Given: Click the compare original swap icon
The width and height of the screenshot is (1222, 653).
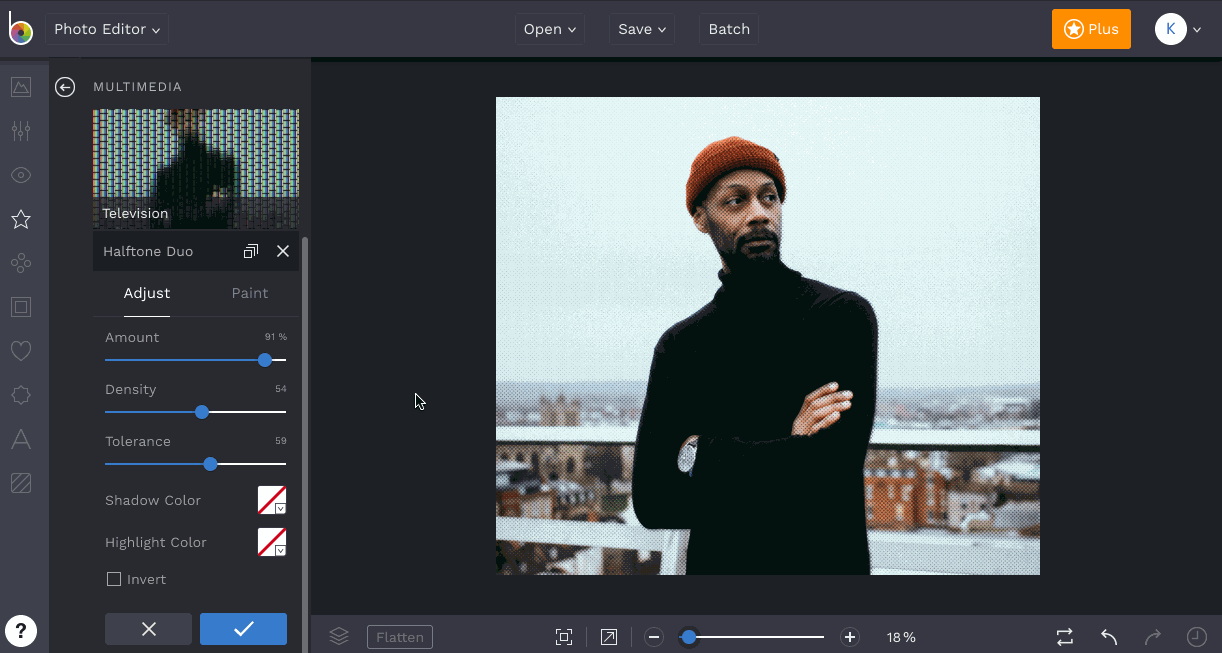Looking at the screenshot, I should pos(1065,637).
